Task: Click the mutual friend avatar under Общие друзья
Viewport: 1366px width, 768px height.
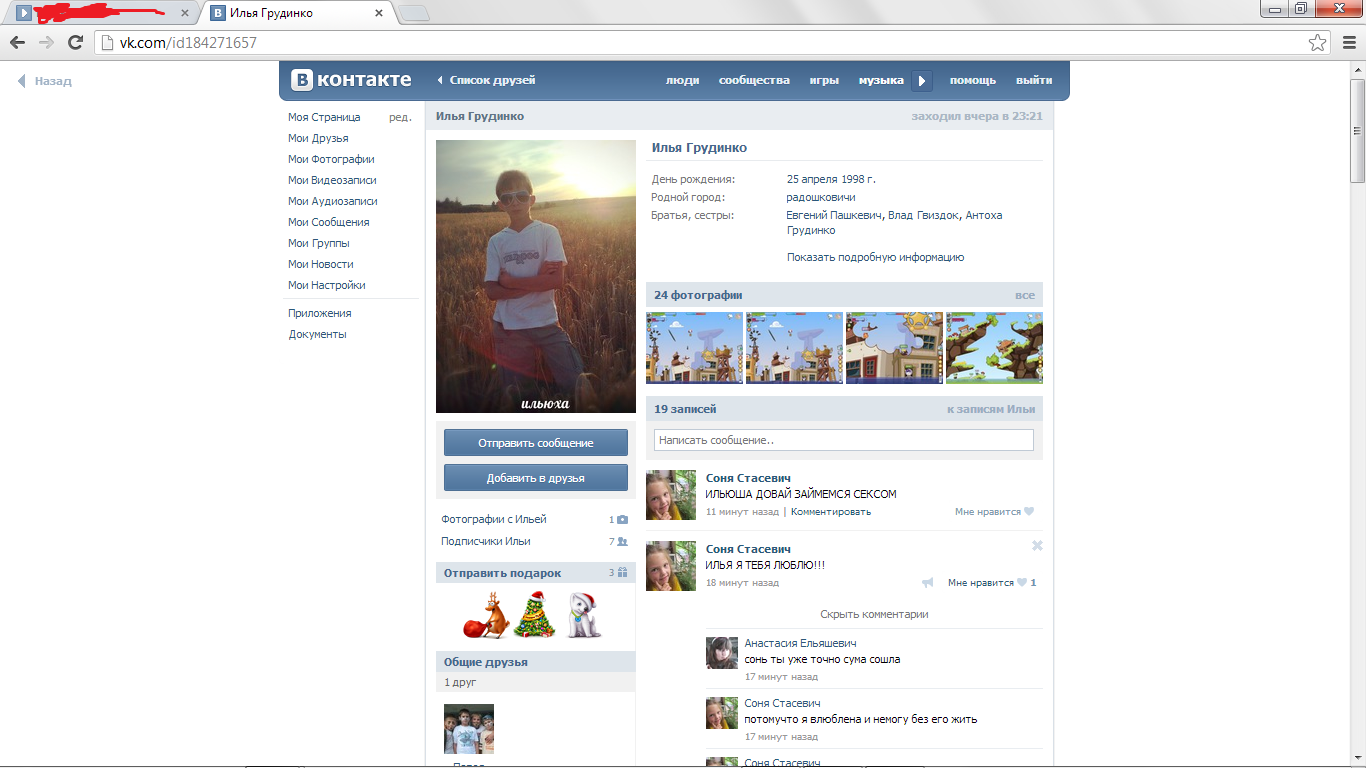Action: pyautogui.click(x=469, y=729)
